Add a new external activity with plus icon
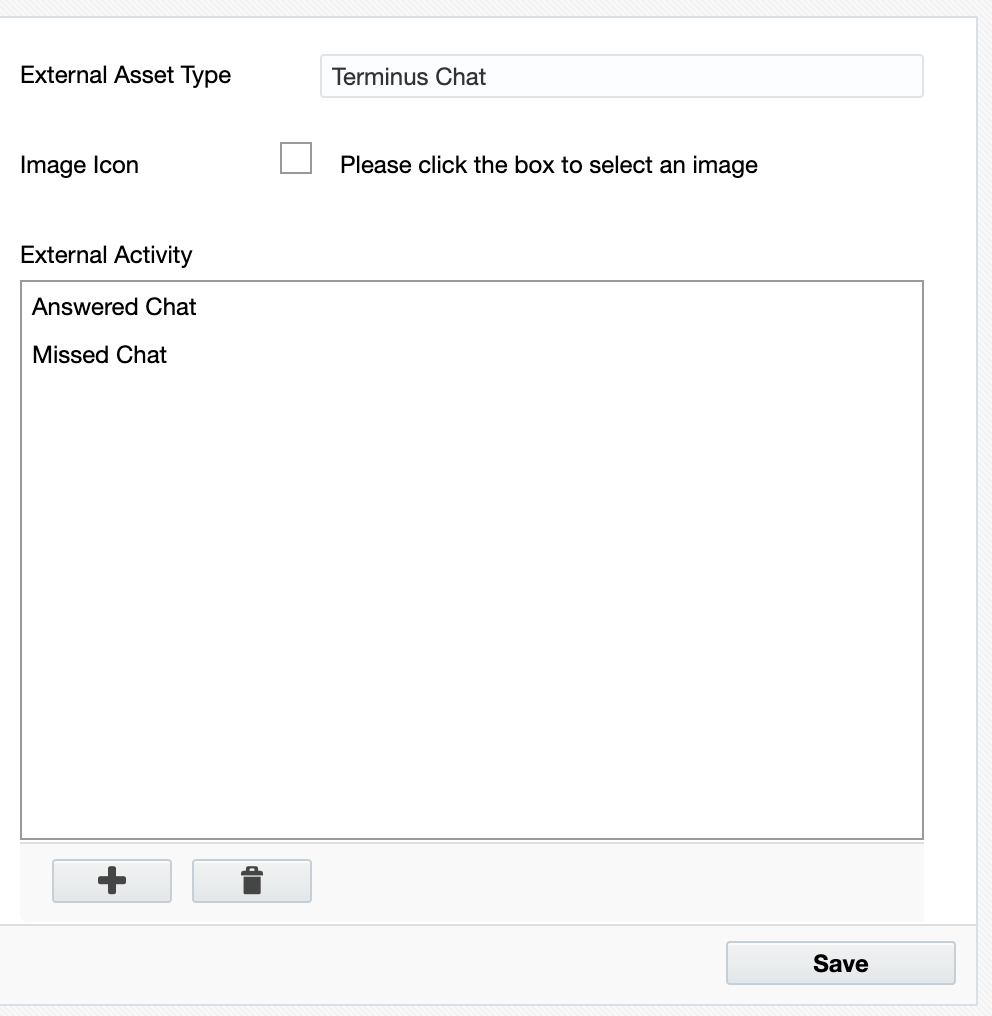The image size is (992, 1016). [111, 881]
